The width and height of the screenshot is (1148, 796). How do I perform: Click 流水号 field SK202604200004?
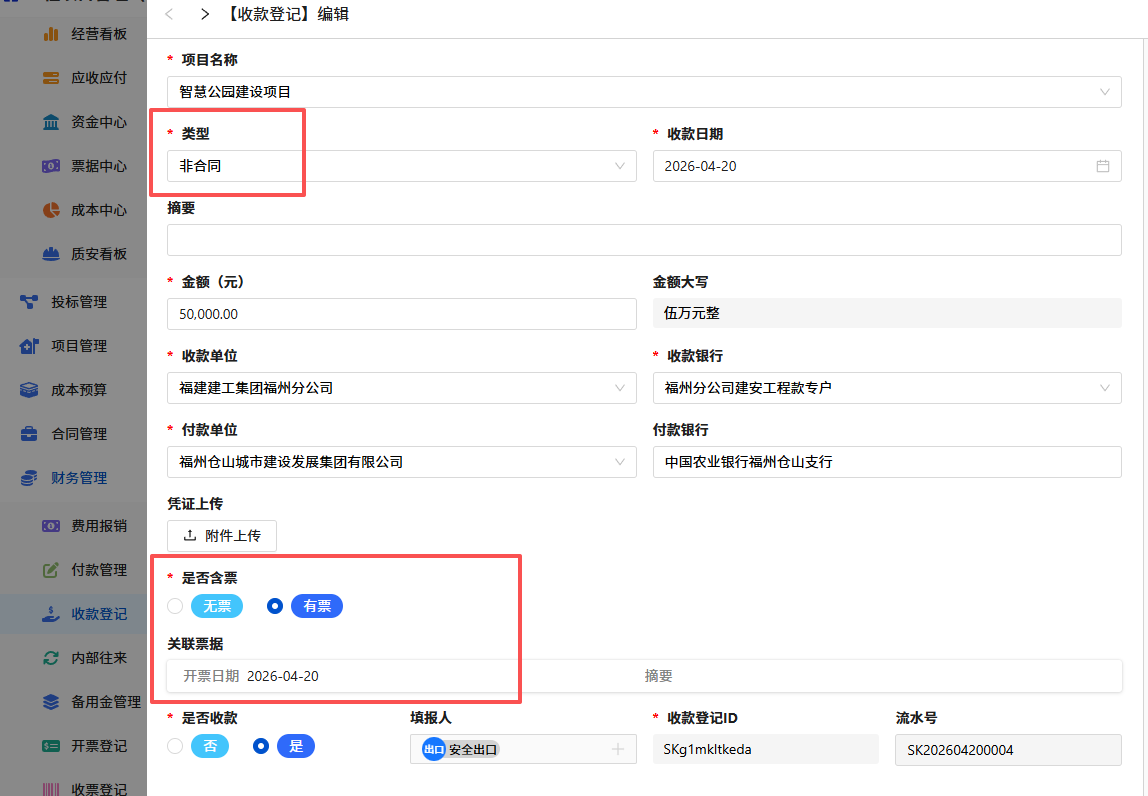(1008, 750)
